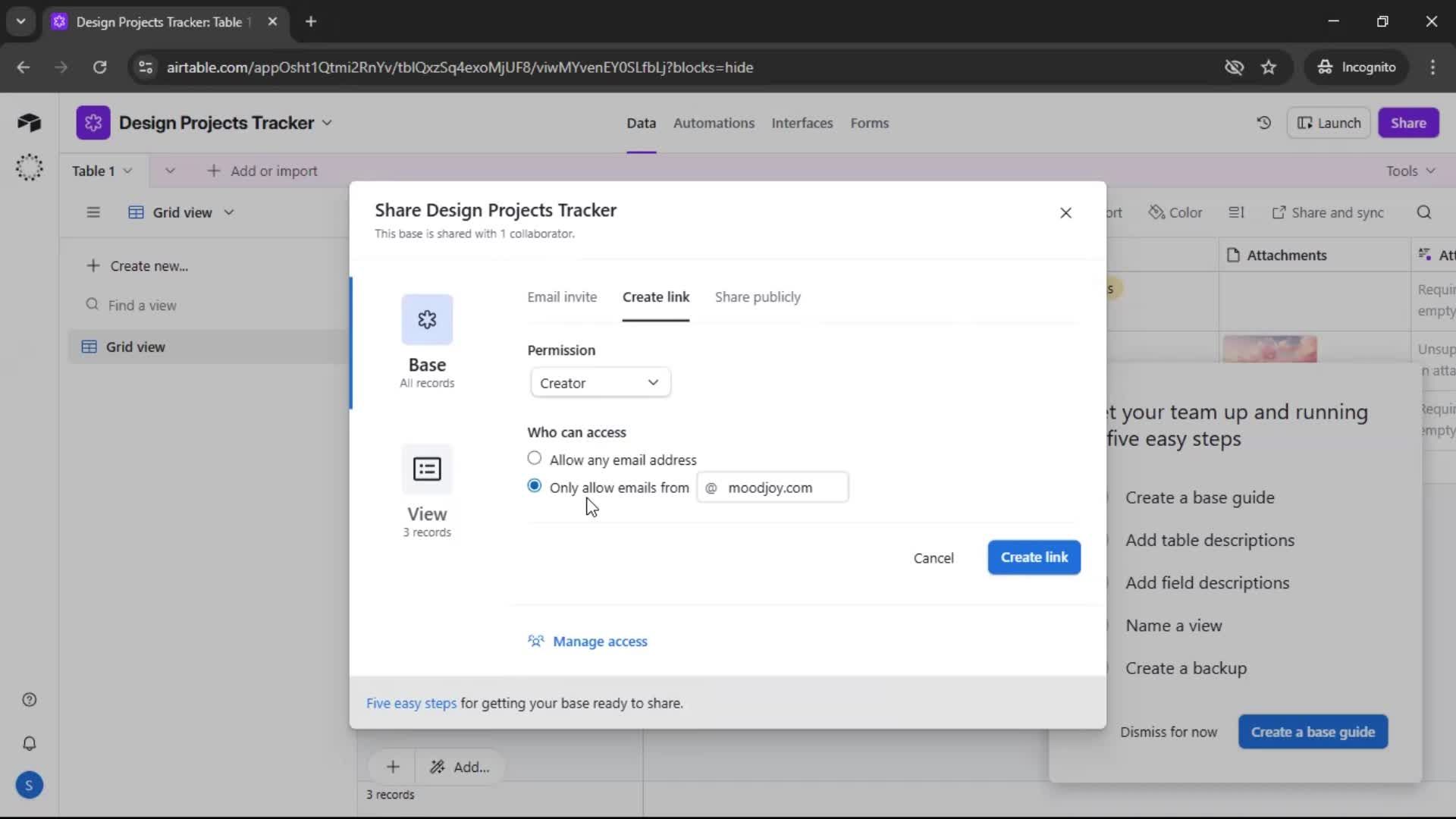The width and height of the screenshot is (1456, 819).
Task: Select the View sharing option icon
Action: tap(427, 469)
